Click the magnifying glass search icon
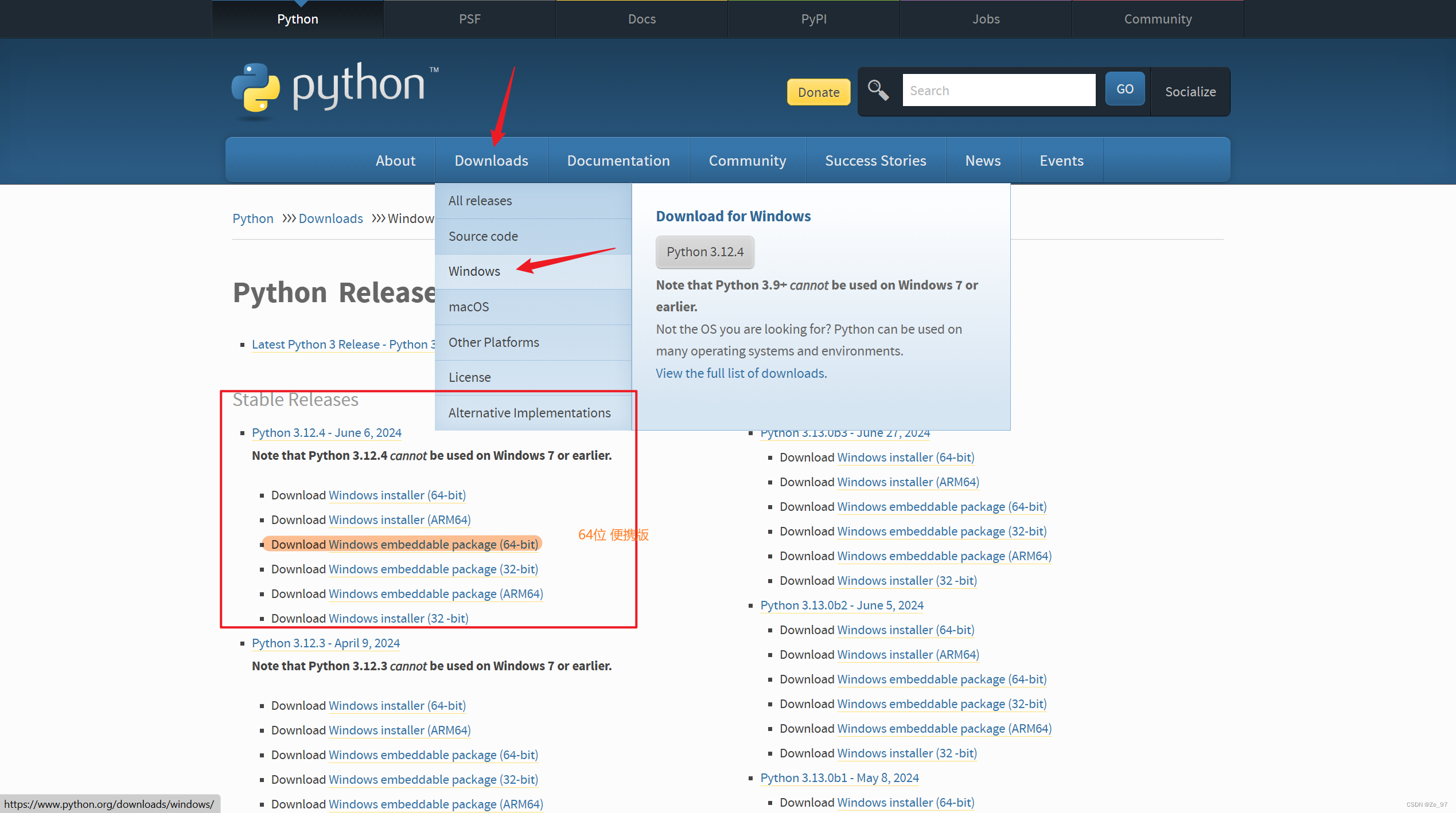The width and height of the screenshot is (1456, 813). pos(878,91)
